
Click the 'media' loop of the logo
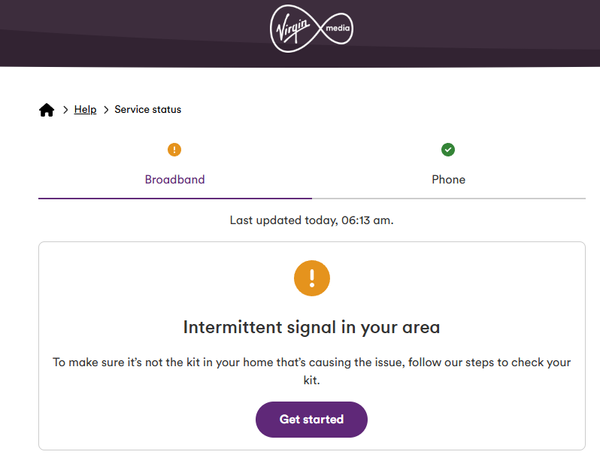tap(338, 28)
